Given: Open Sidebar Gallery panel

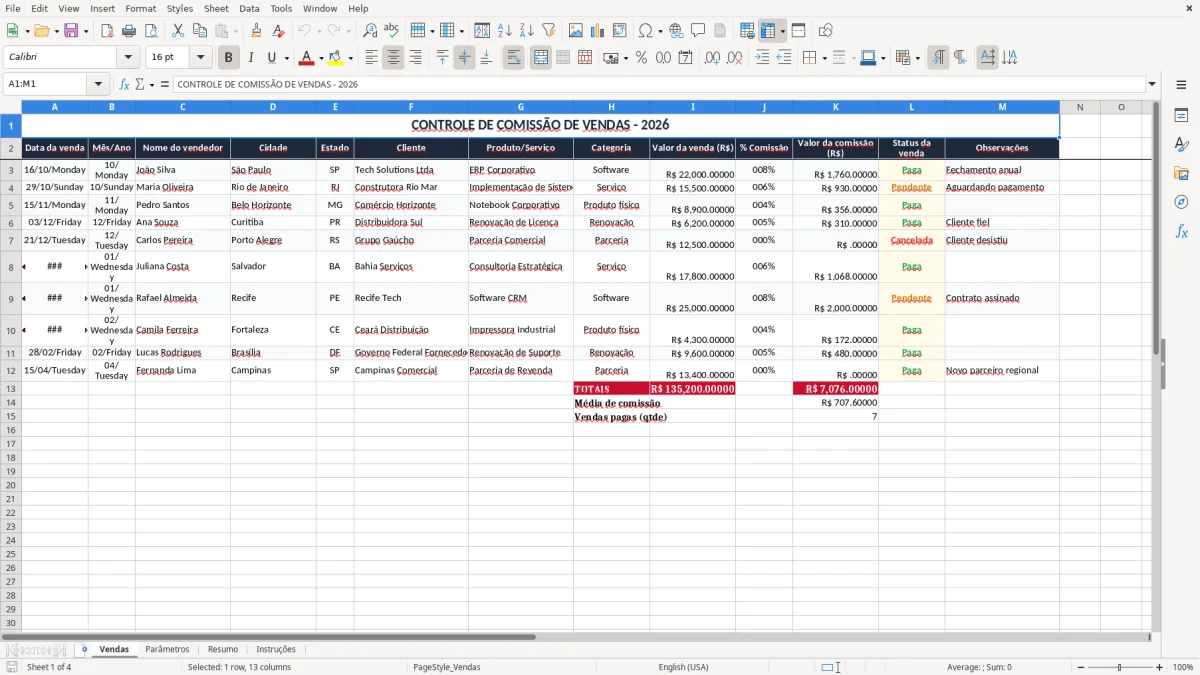Looking at the screenshot, I should point(1181,174).
